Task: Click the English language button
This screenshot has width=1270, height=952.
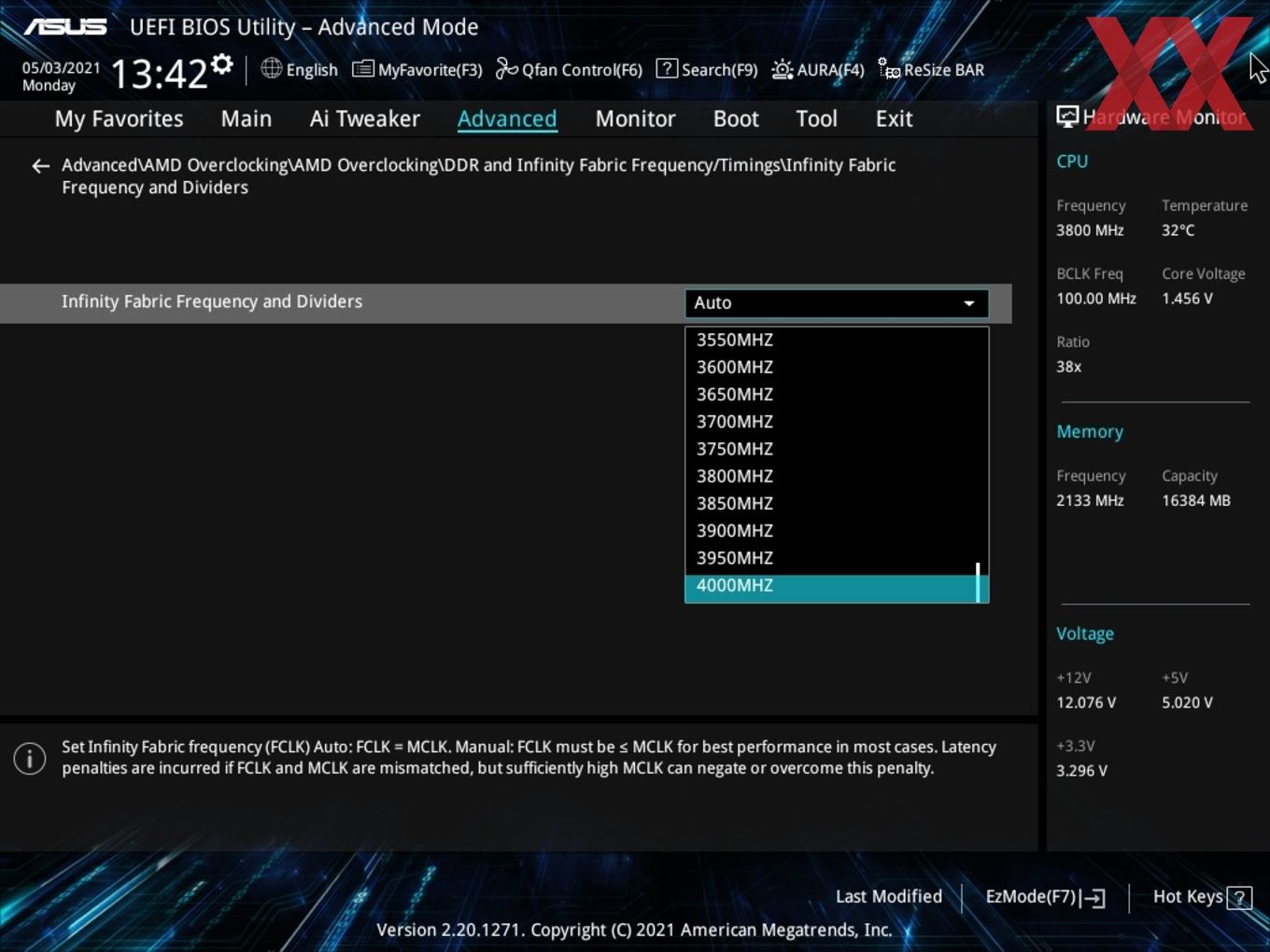Action: pos(300,69)
